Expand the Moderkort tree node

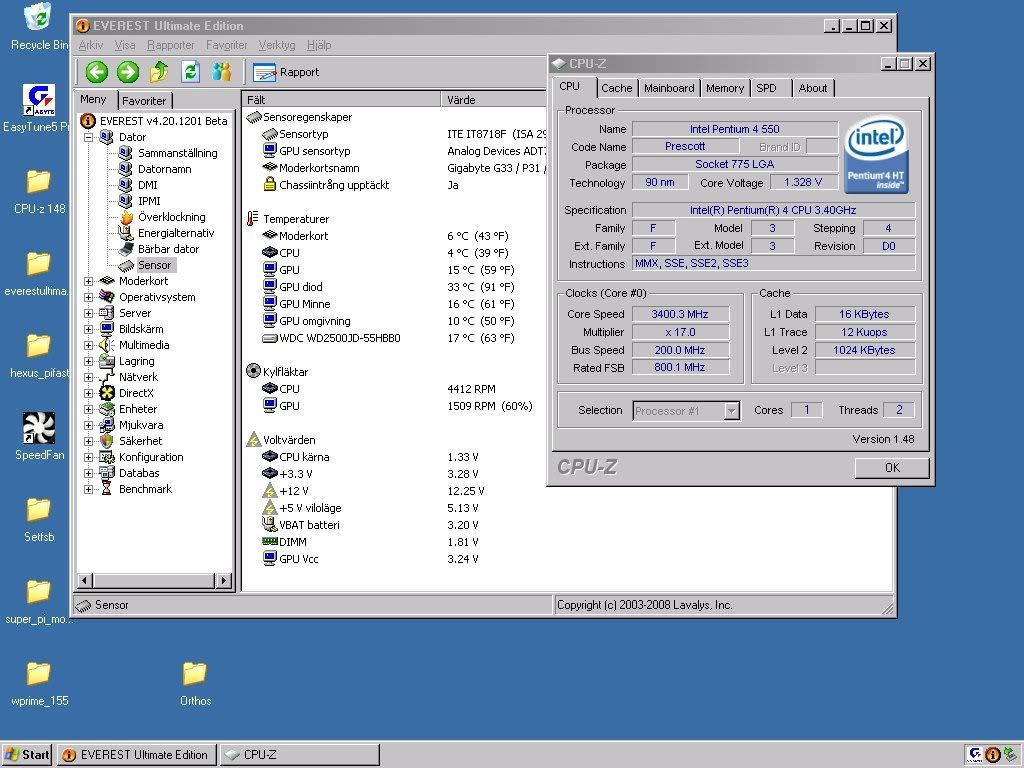(x=89, y=281)
